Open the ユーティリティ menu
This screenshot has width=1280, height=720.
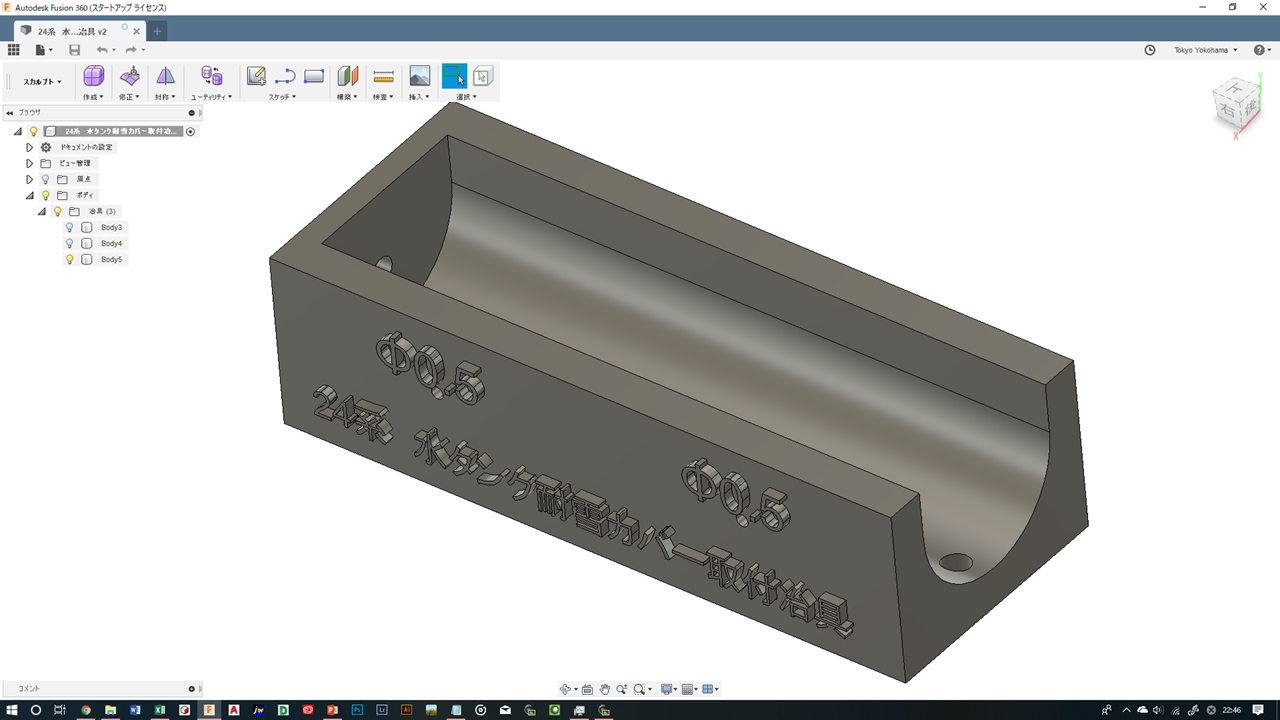211,97
